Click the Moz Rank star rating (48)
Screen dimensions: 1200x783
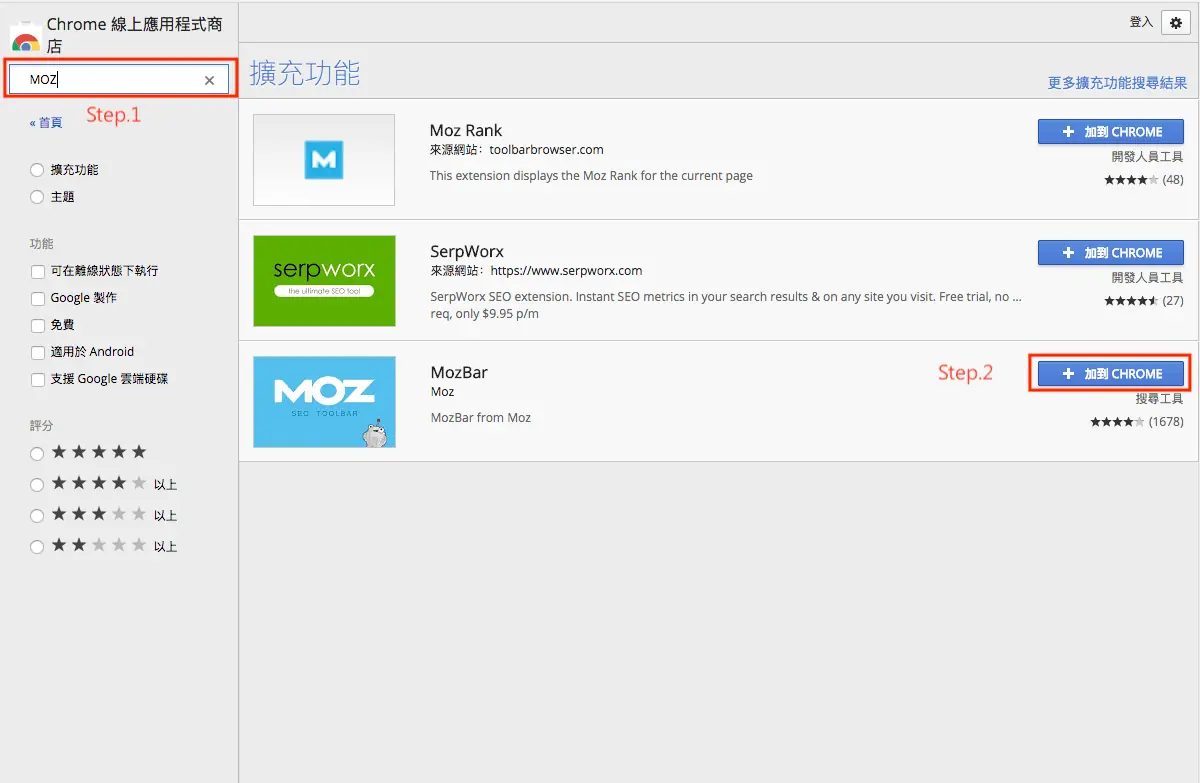point(1144,180)
